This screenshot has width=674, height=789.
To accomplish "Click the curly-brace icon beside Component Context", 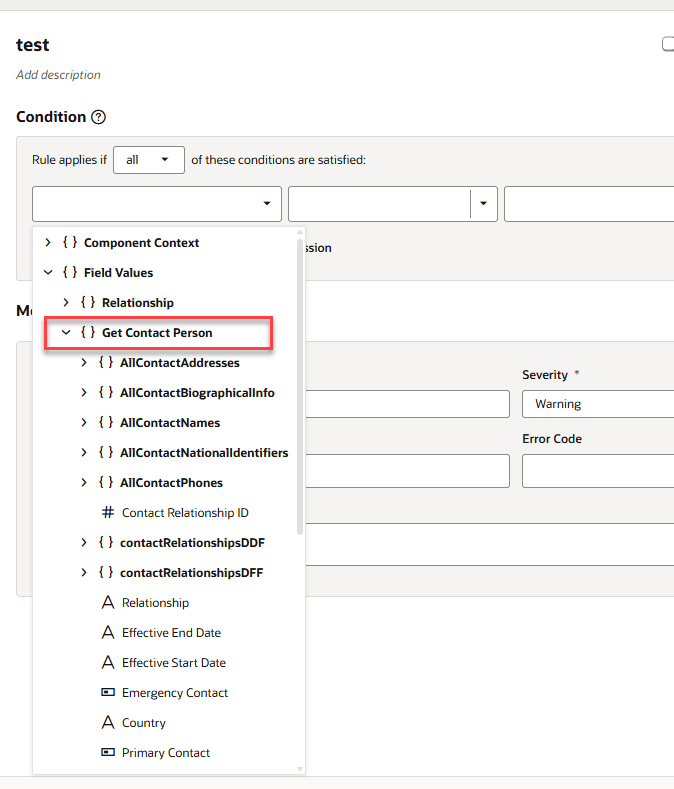I will point(70,243).
